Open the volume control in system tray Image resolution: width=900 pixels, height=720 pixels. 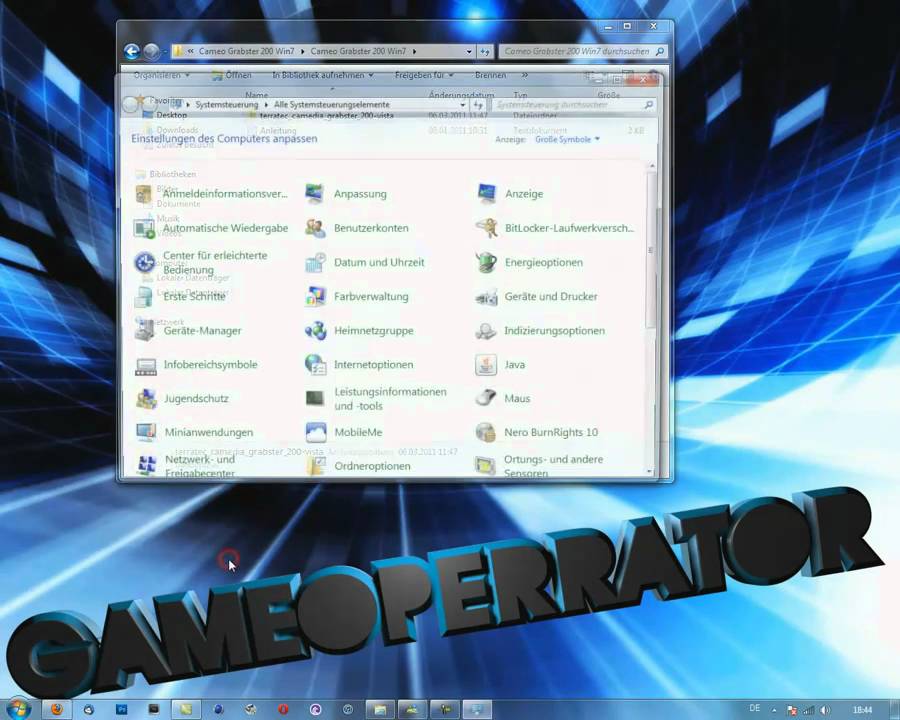pyautogui.click(x=826, y=710)
